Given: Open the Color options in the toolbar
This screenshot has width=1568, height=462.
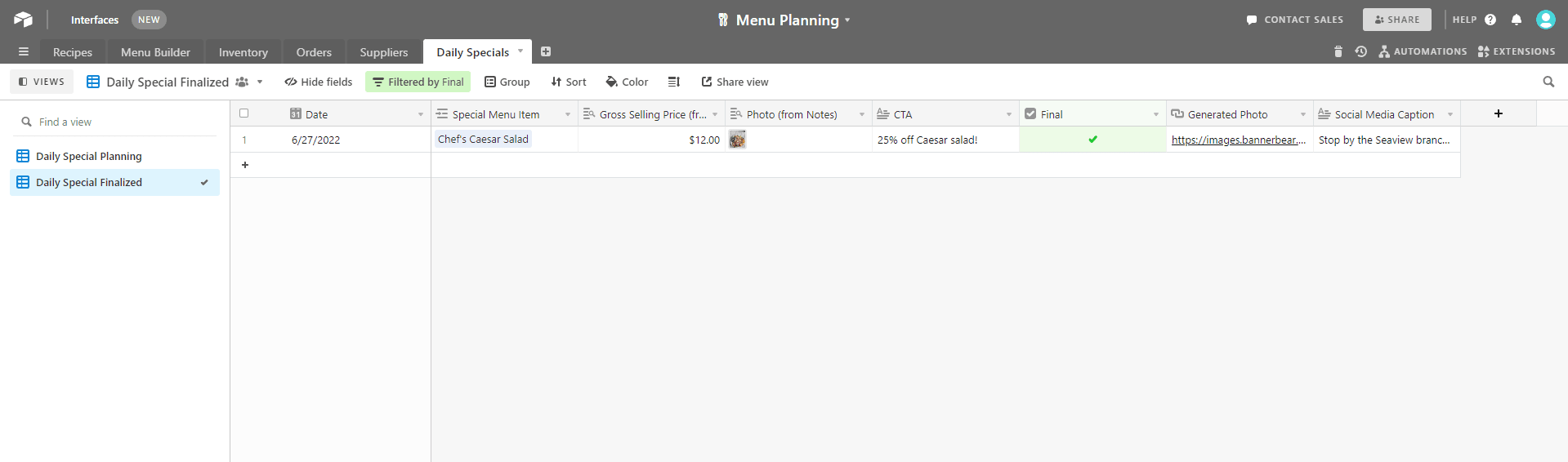Looking at the screenshot, I should click(x=627, y=82).
